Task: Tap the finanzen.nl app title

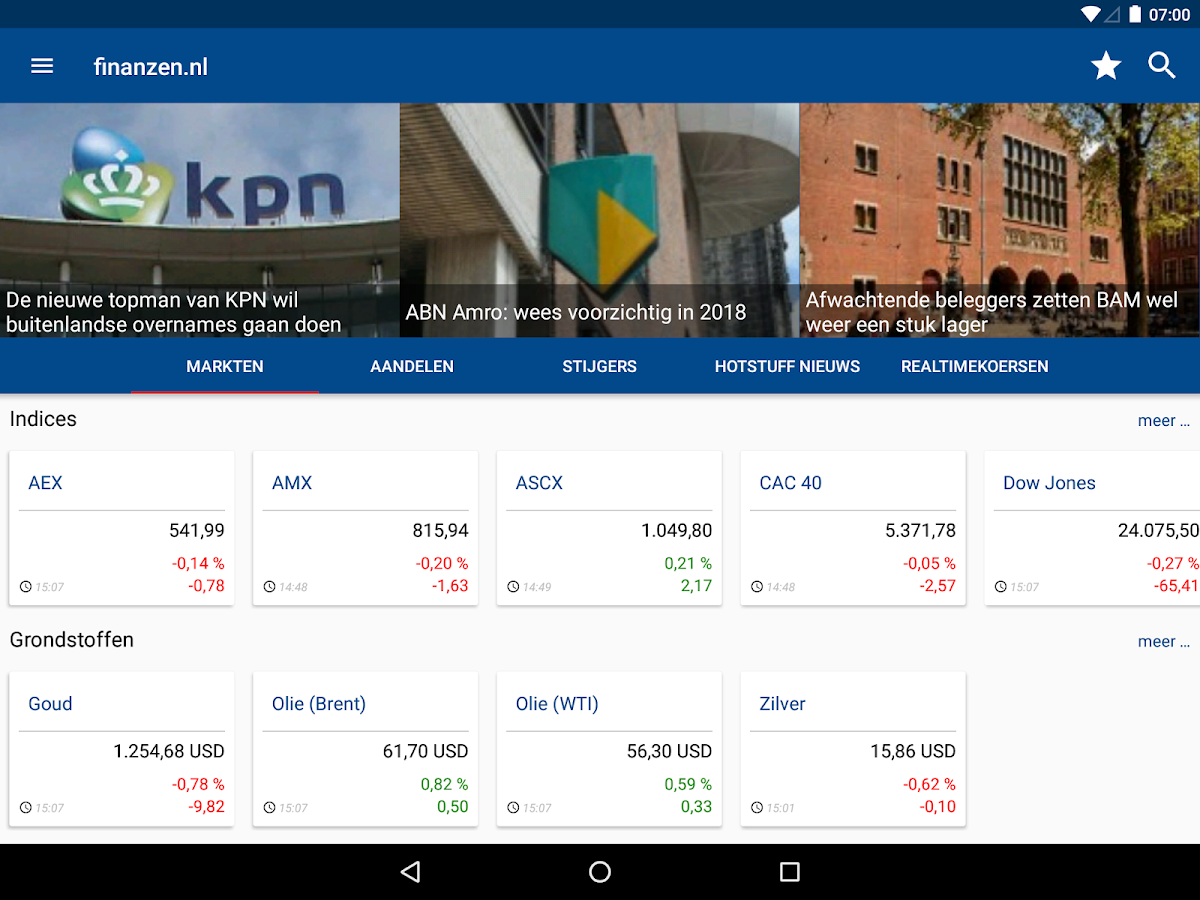Action: 151,67
